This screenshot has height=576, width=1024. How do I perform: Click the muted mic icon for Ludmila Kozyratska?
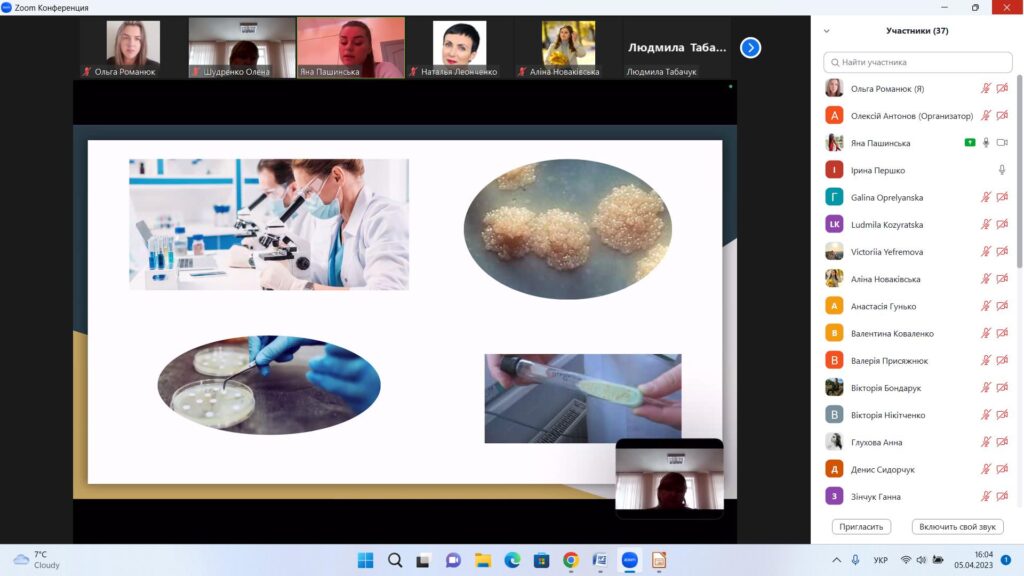(x=985, y=225)
